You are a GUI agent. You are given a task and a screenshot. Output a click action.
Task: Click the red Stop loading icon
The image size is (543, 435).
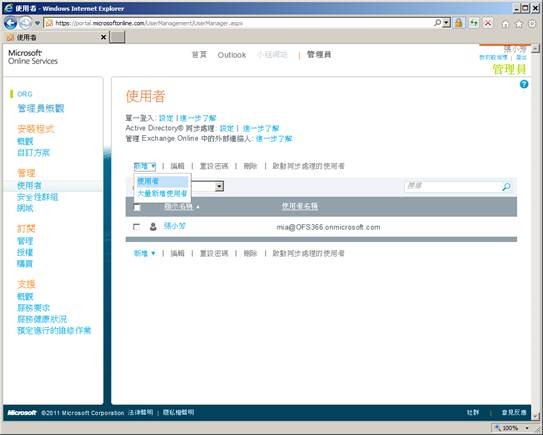[x=488, y=23]
